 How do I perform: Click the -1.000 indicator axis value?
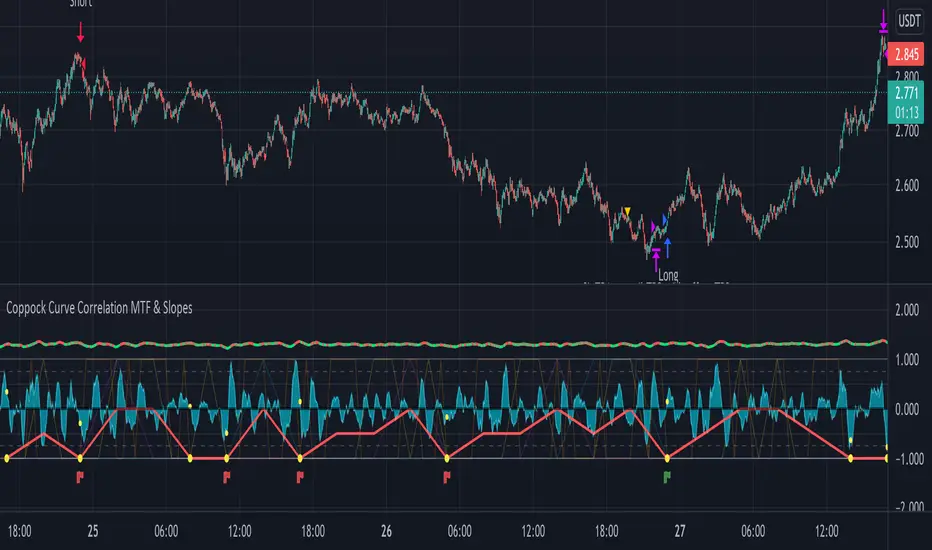(908, 459)
